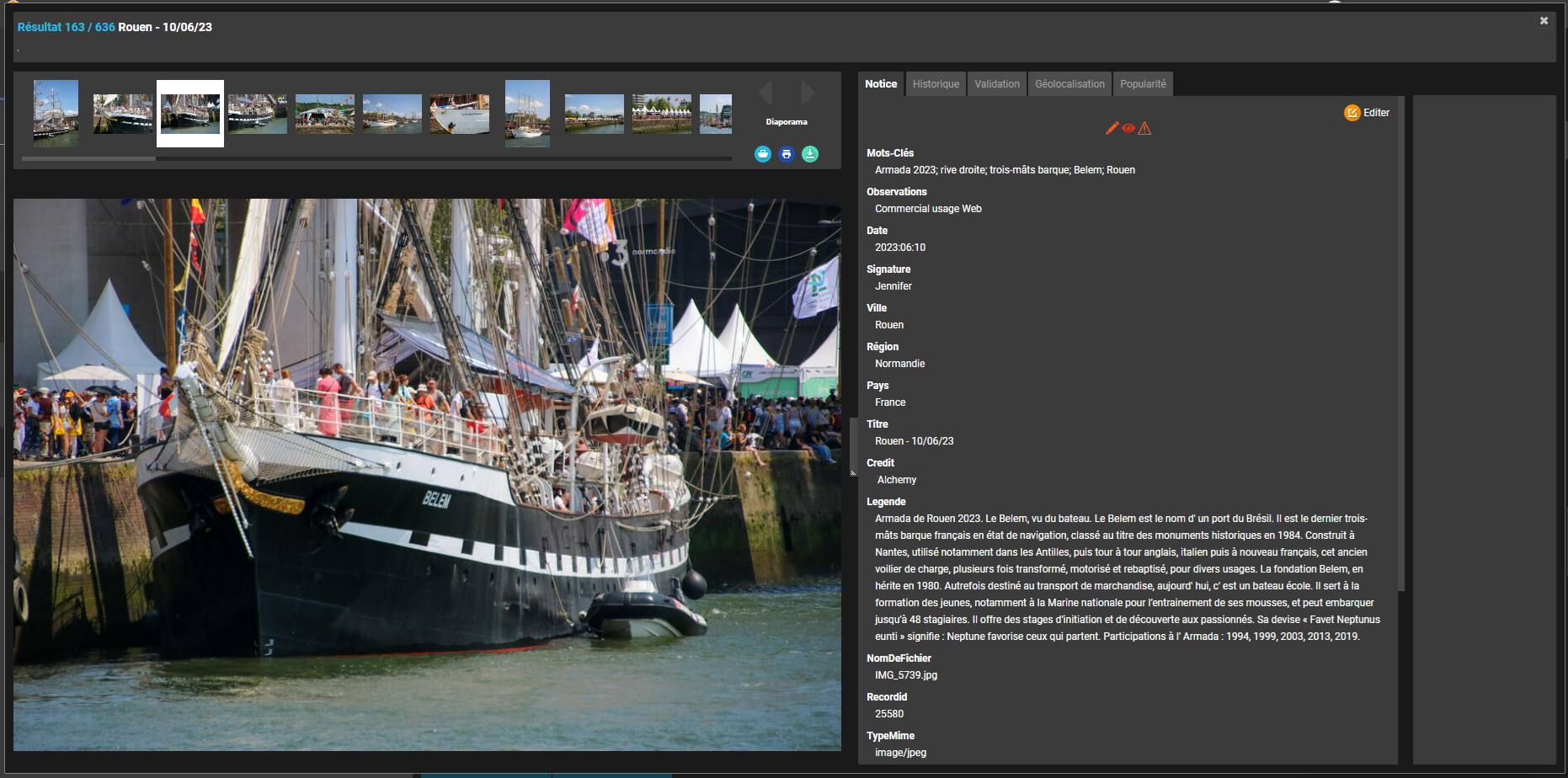Switch to the Historique tab

(x=936, y=84)
